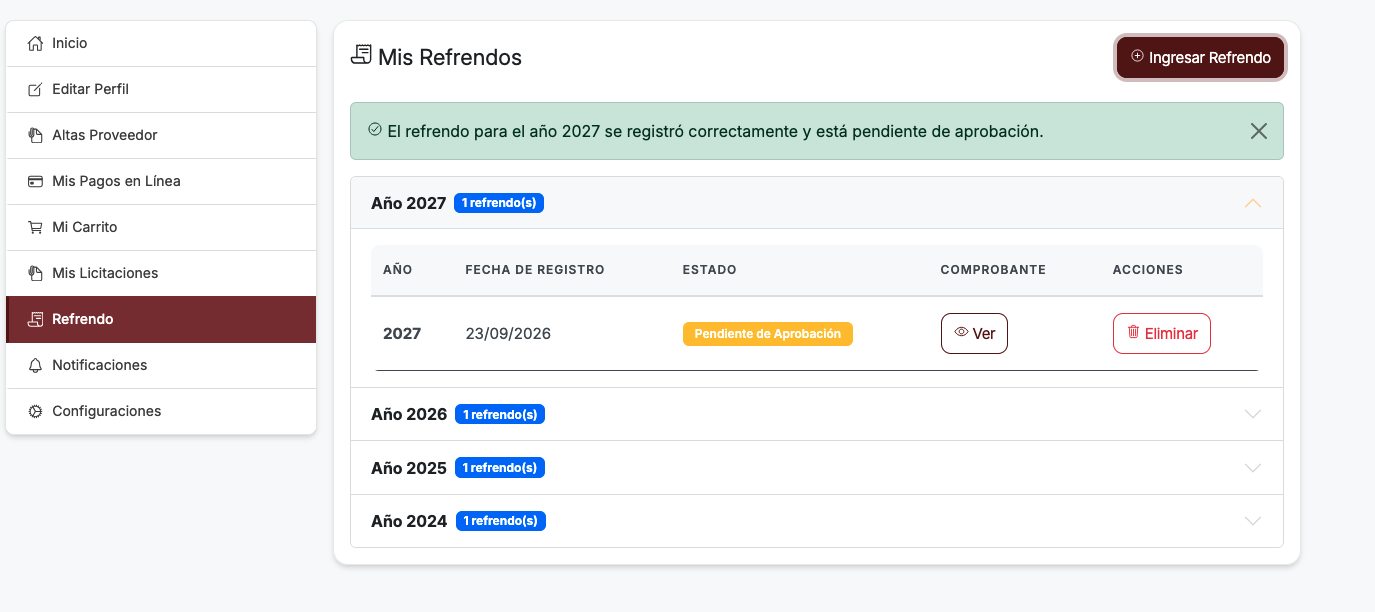Screen dimensions: 1375x612
Task: Dismiss the success alert with the X
Action: (1259, 131)
